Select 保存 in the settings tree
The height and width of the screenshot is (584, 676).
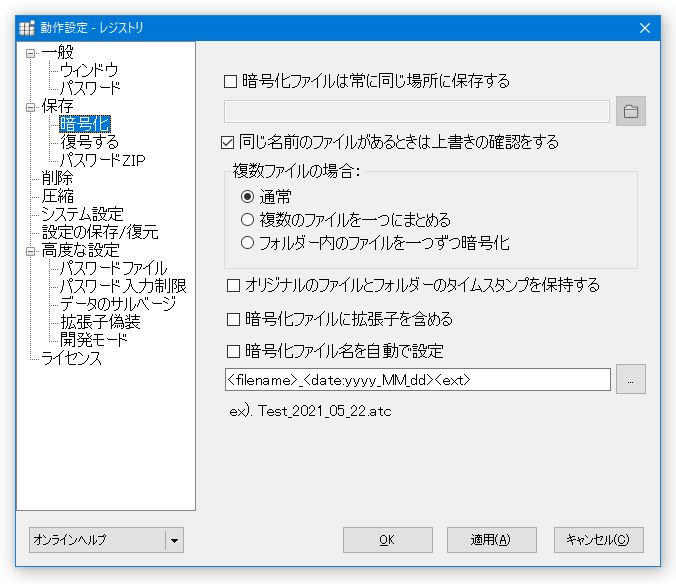(x=57, y=106)
